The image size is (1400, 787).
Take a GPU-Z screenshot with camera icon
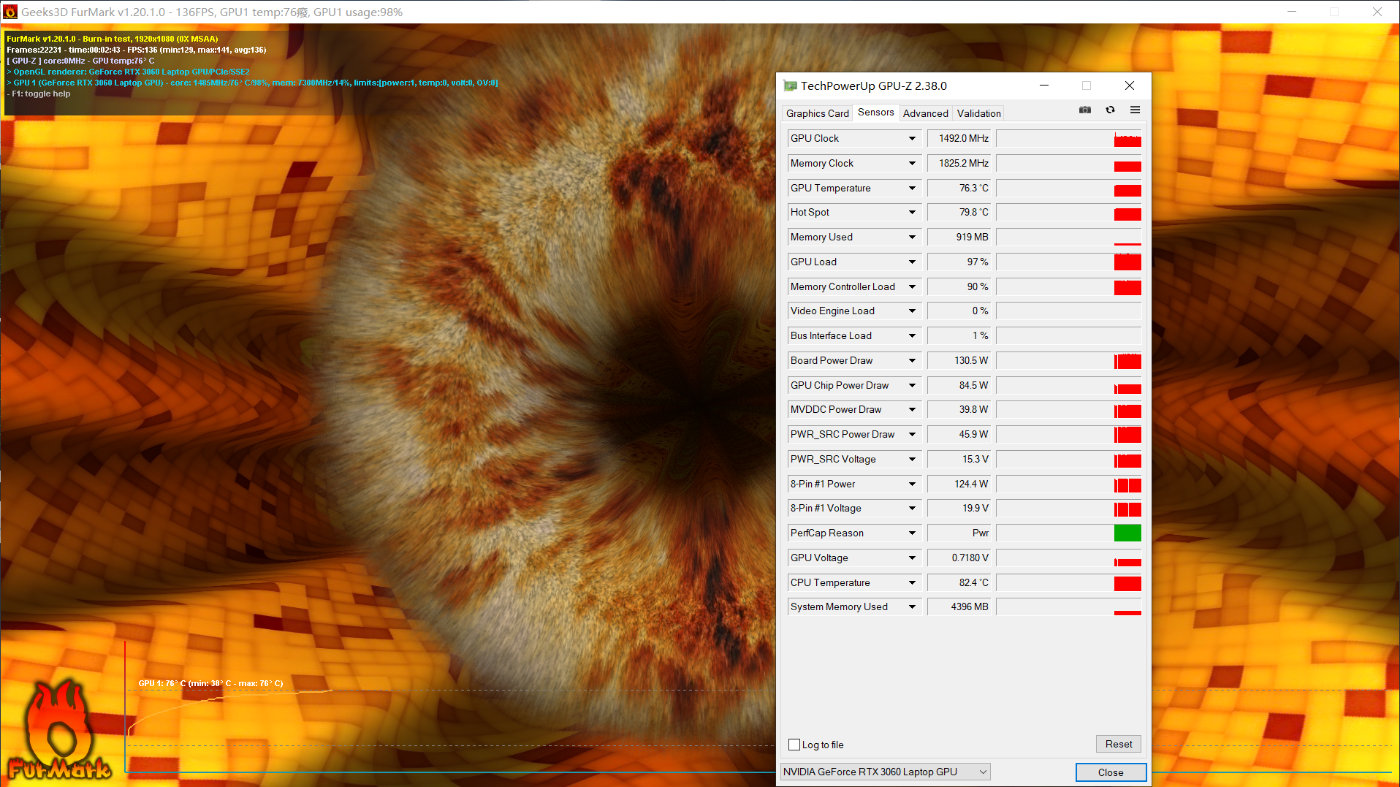[1085, 110]
